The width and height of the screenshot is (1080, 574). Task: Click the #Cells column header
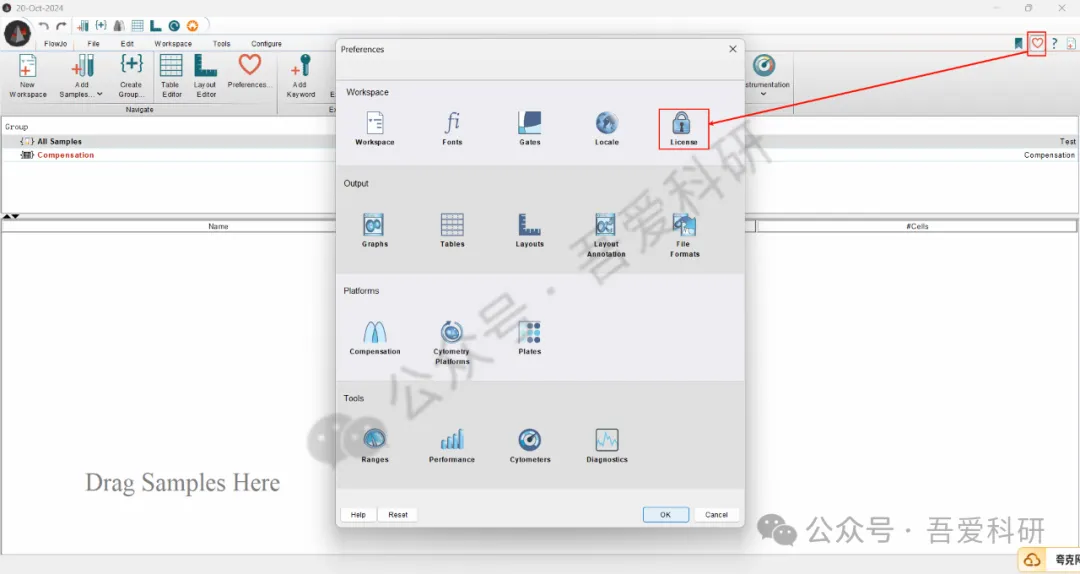917,226
